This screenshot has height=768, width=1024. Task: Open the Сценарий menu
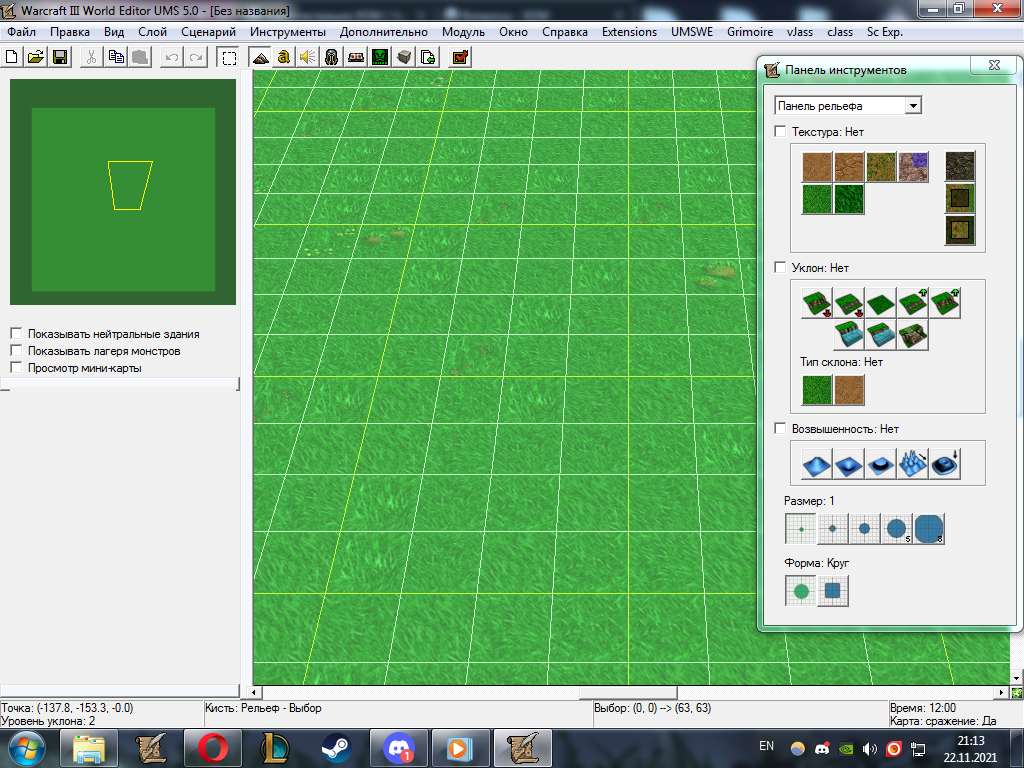[208, 31]
